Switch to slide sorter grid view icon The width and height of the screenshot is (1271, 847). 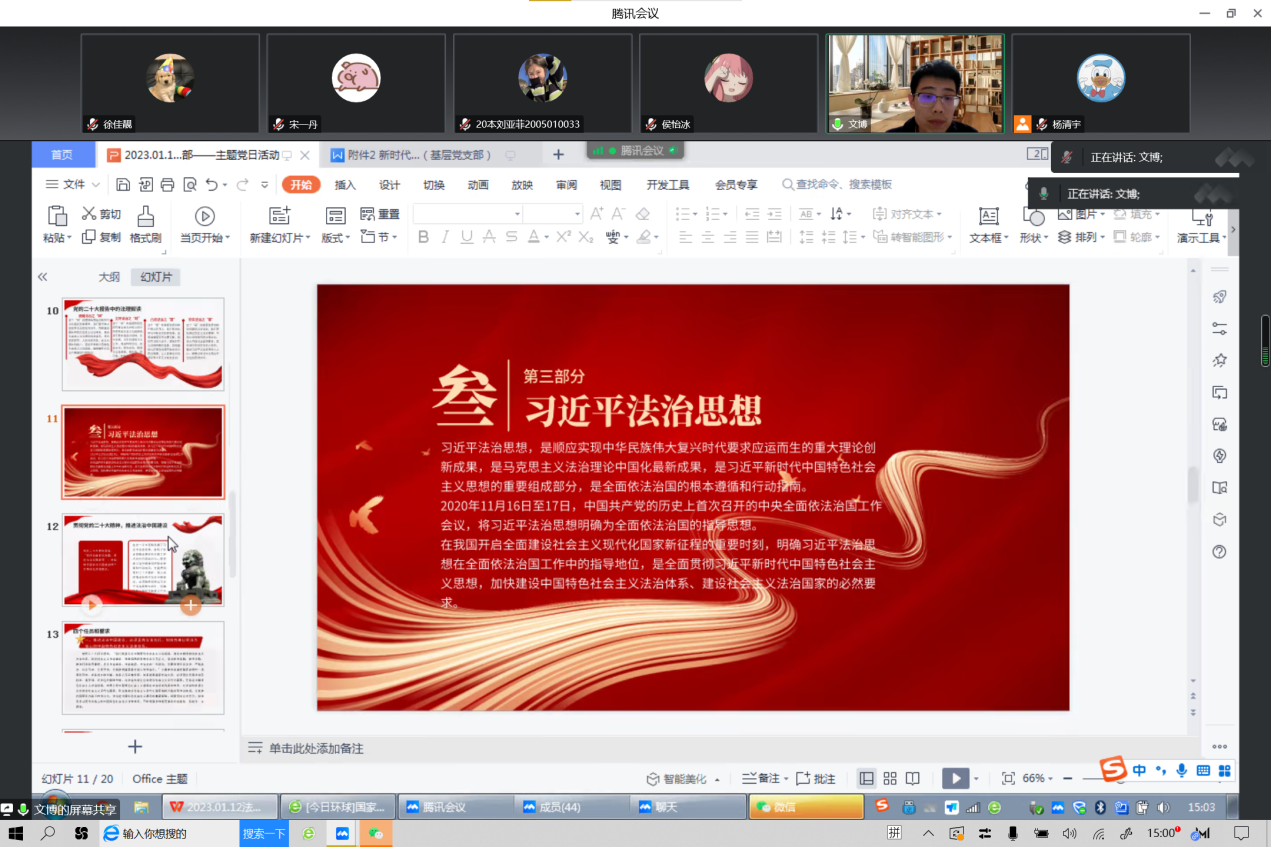point(889,778)
